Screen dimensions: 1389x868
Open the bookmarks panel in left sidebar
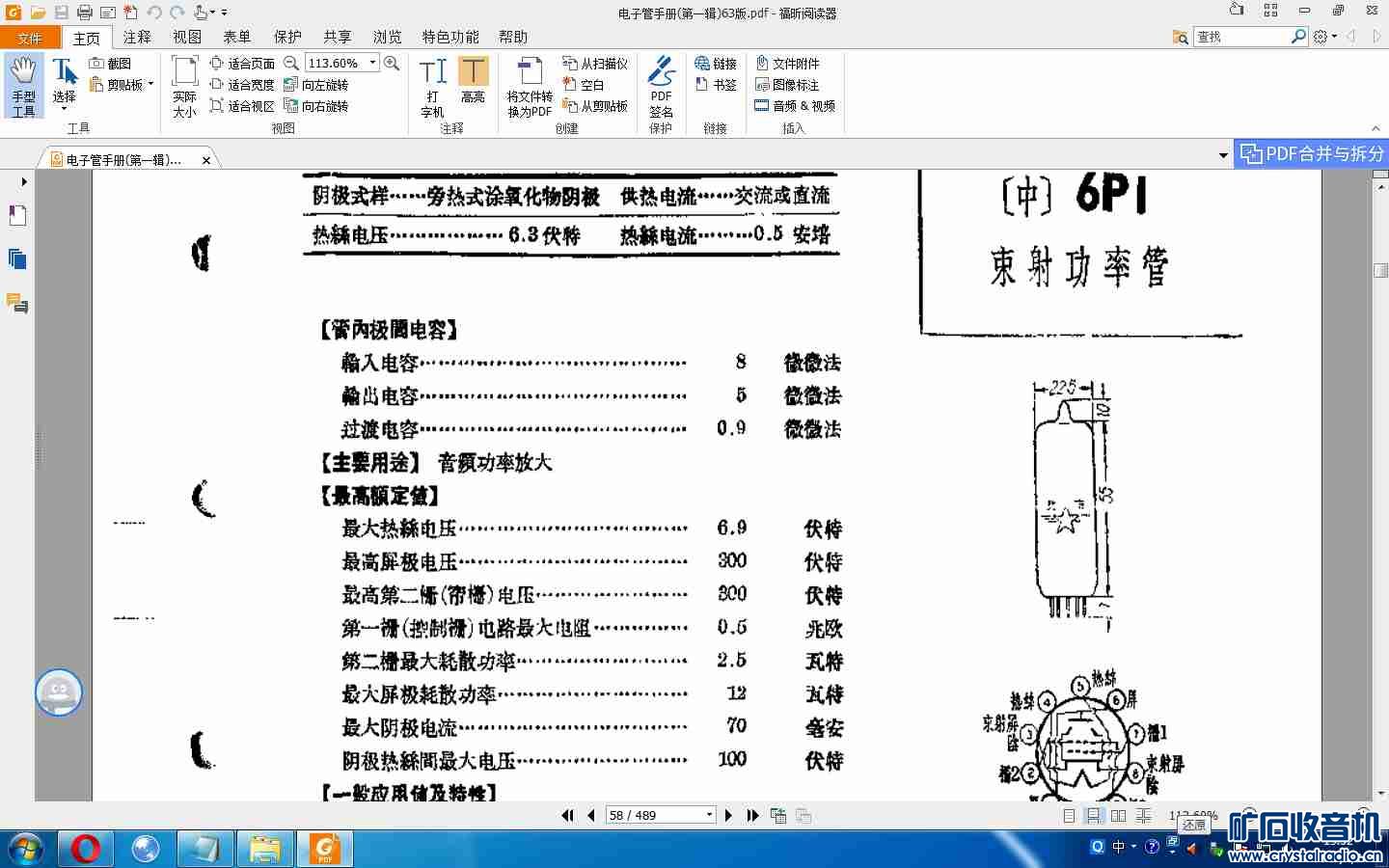pyautogui.click(x=17, y=216)
